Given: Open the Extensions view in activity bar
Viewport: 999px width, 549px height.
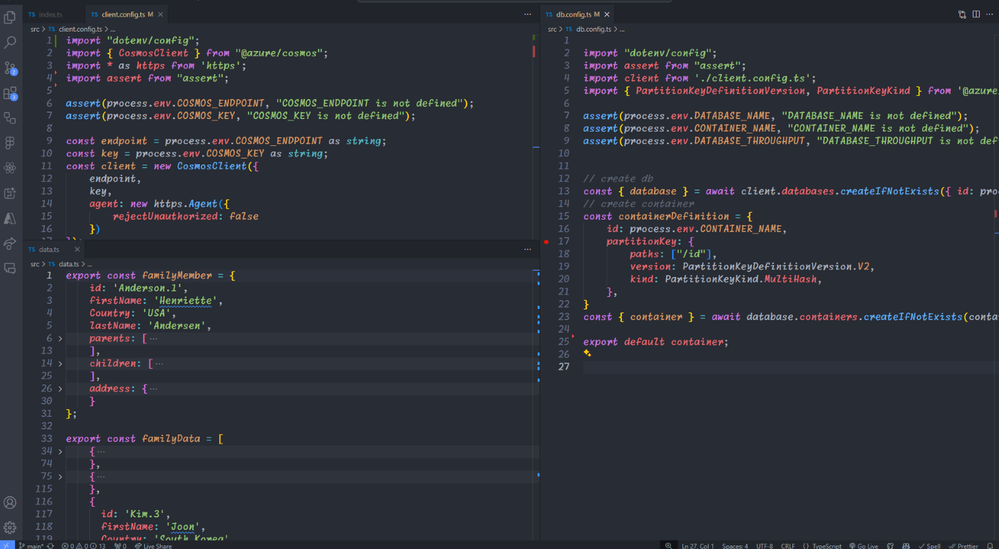Looking at the screenshot, I should point(10,93).
